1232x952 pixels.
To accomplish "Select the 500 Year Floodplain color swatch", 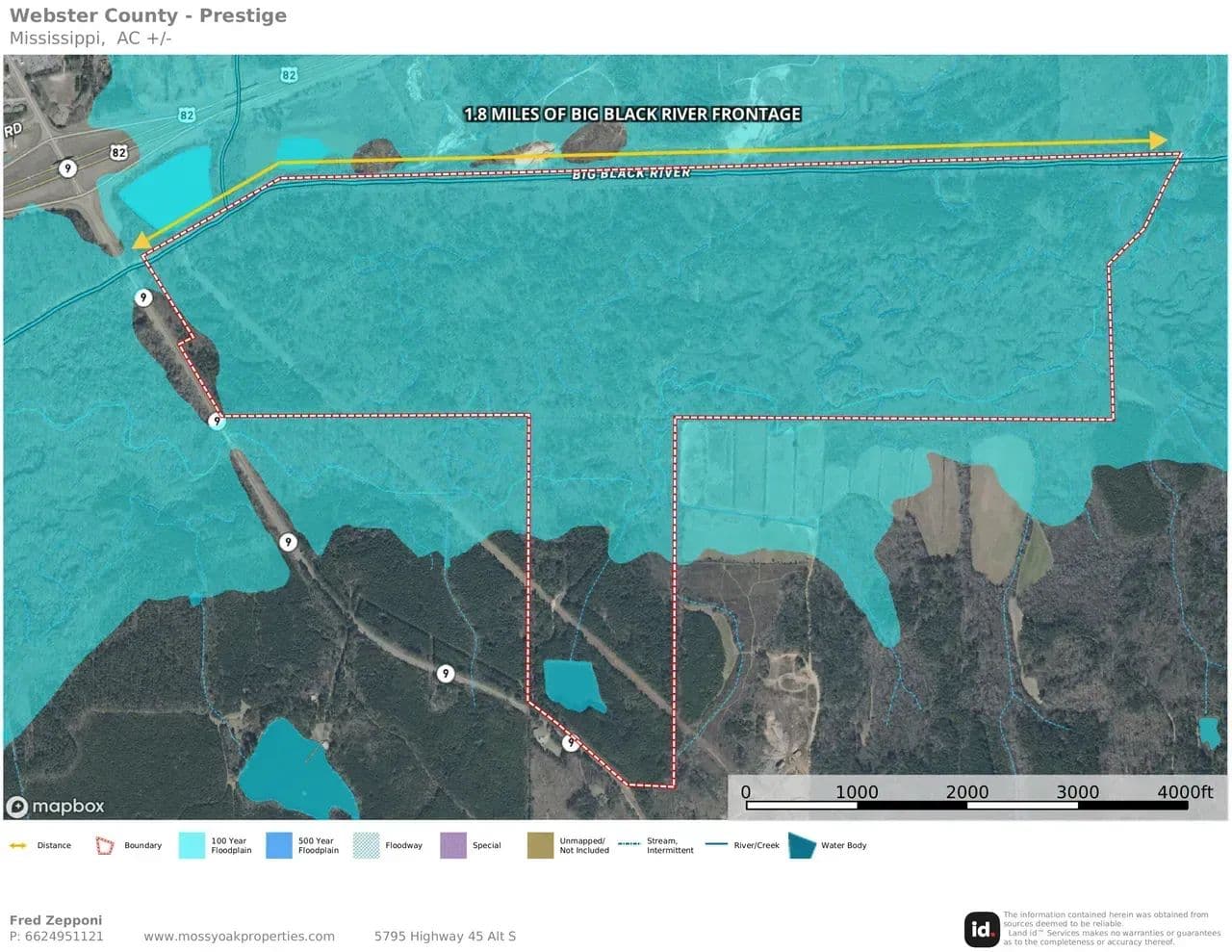I will click(278, 846).
